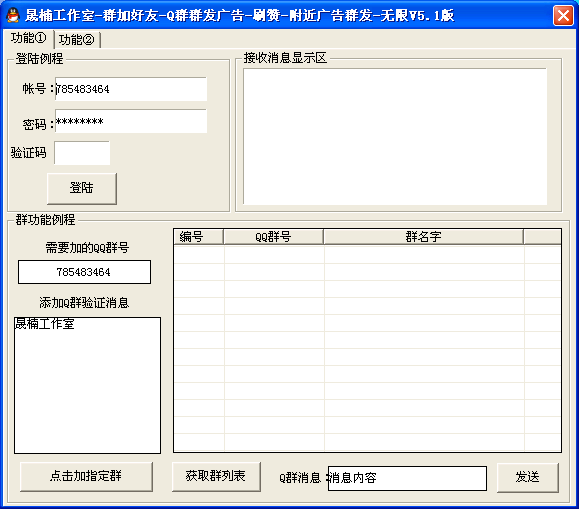
Task: Close the window with the red X button
Action: click(563, 16)
